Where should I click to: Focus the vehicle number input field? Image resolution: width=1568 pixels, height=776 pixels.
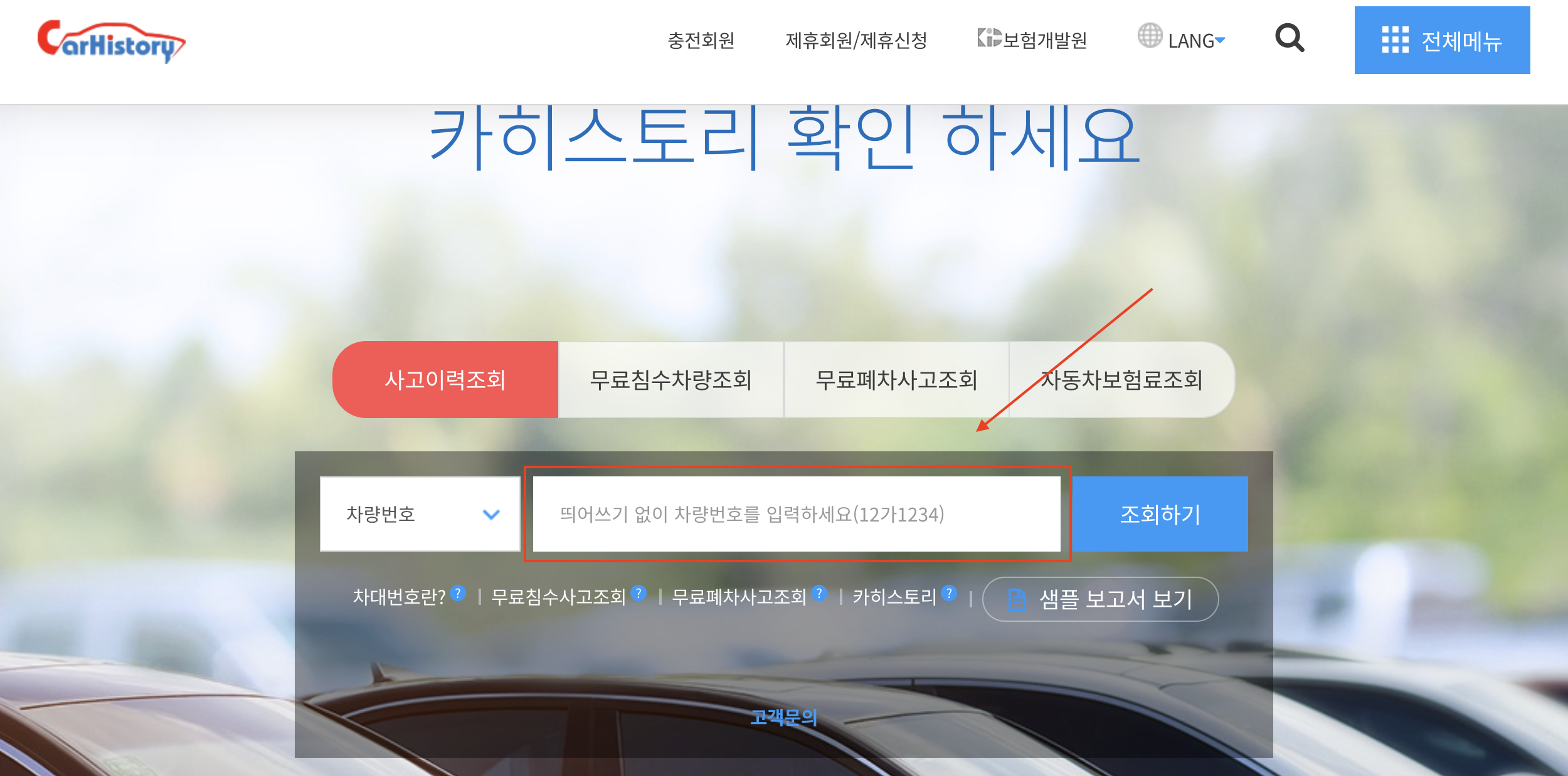point(797,514)
